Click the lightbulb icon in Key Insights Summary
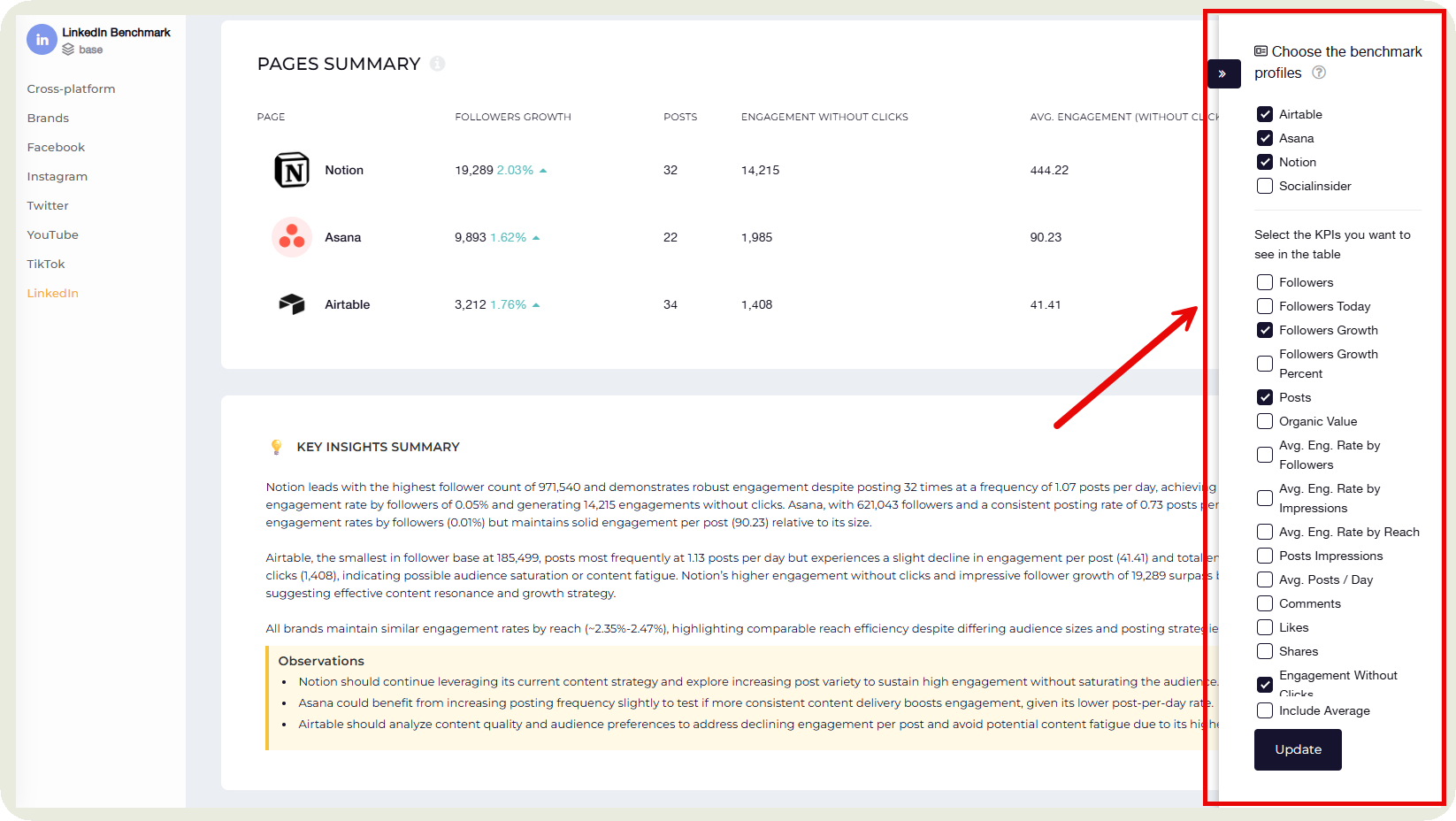The image size is (1456, 821). (275, 447)
